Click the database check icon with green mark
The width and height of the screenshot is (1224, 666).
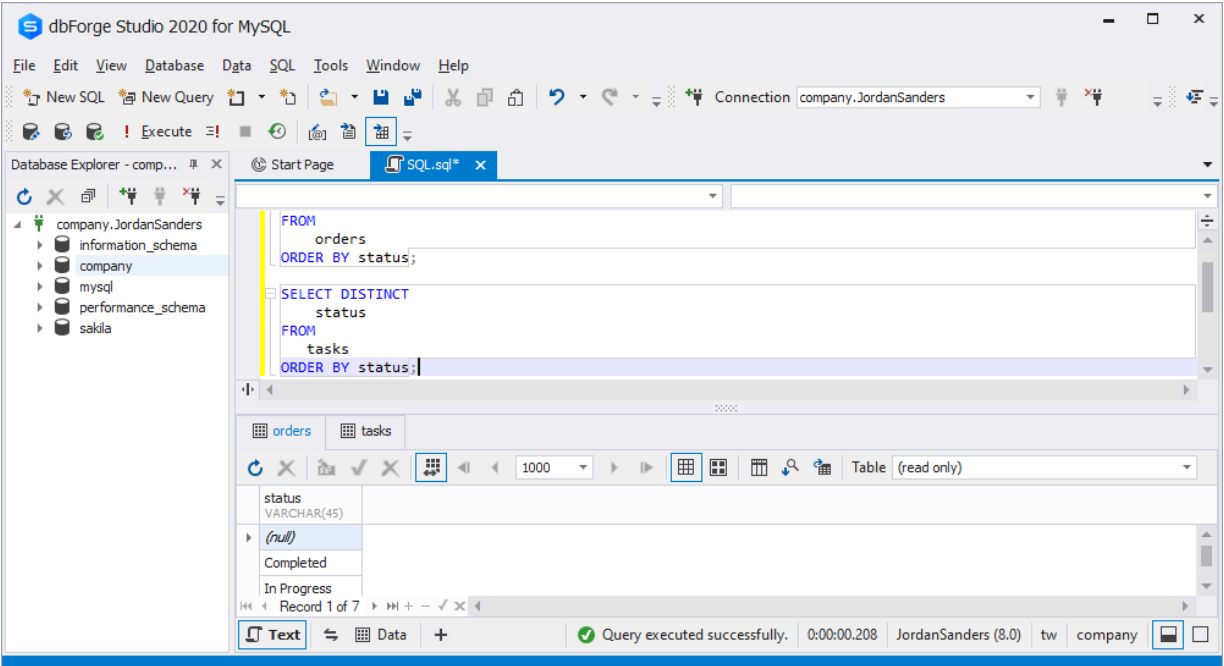coord(95,131)
